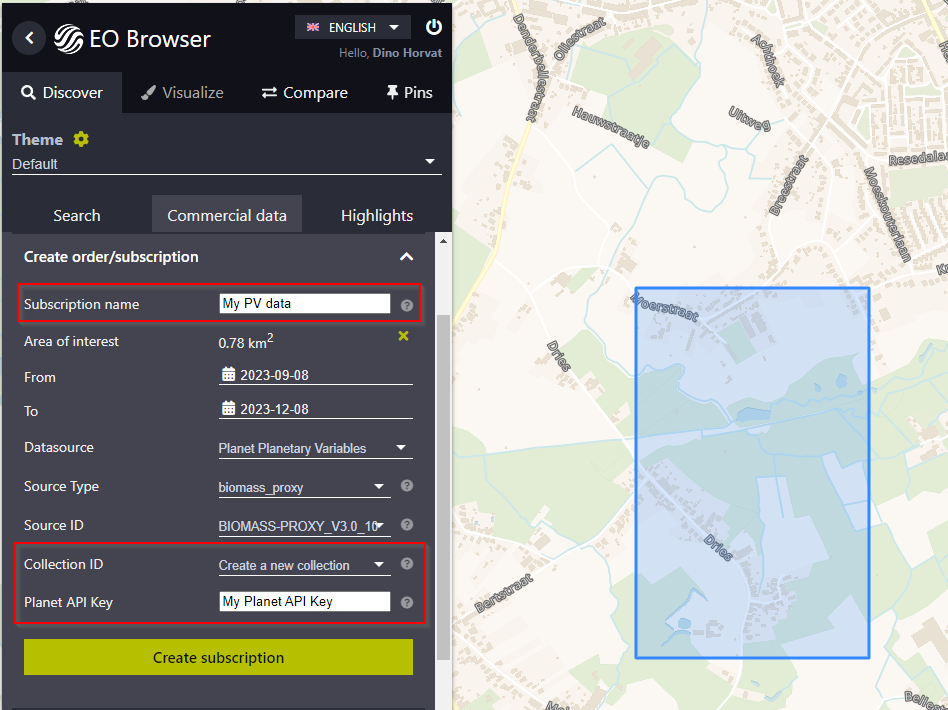Select the Highlights sub-tab
This screenshot has height=710, width=948.
pyautogui.click(x=377, y=215)
